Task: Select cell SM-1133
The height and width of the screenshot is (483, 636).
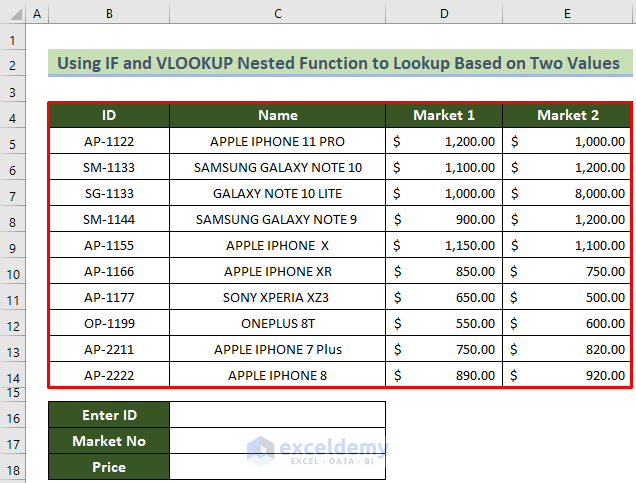Action: tap(109, 167)
